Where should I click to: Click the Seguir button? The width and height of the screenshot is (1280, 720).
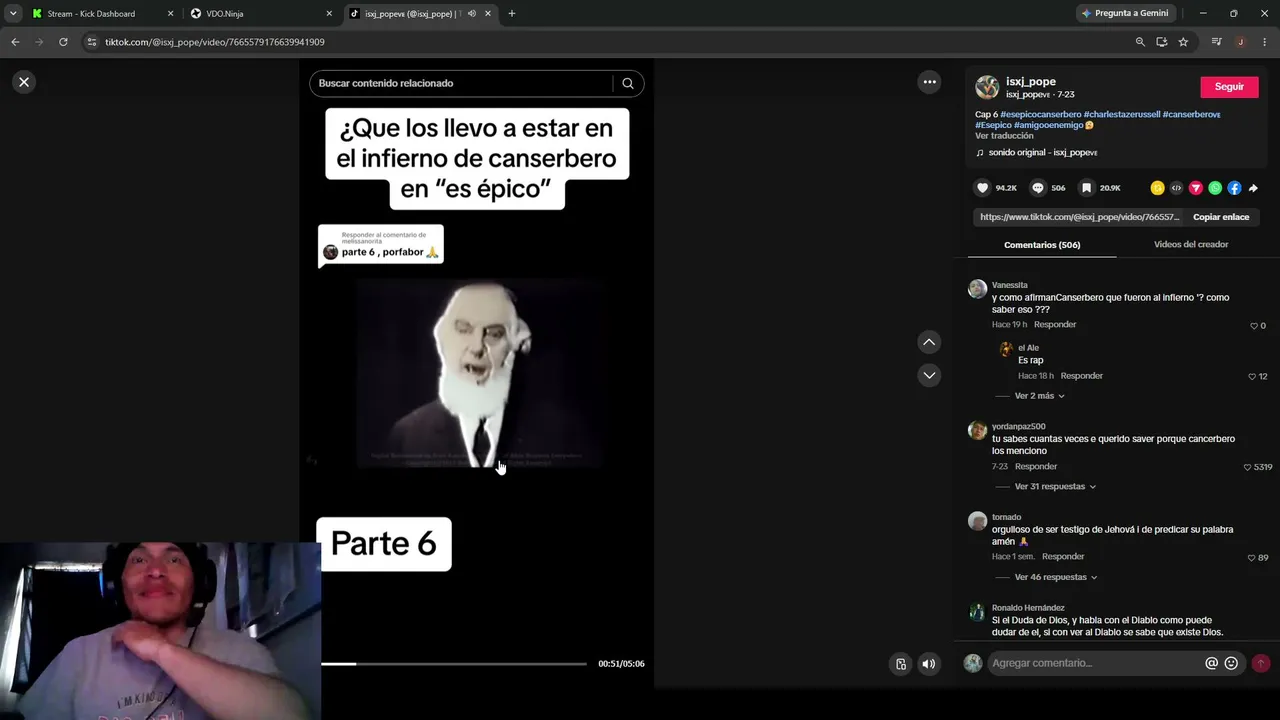point(1229,87)
